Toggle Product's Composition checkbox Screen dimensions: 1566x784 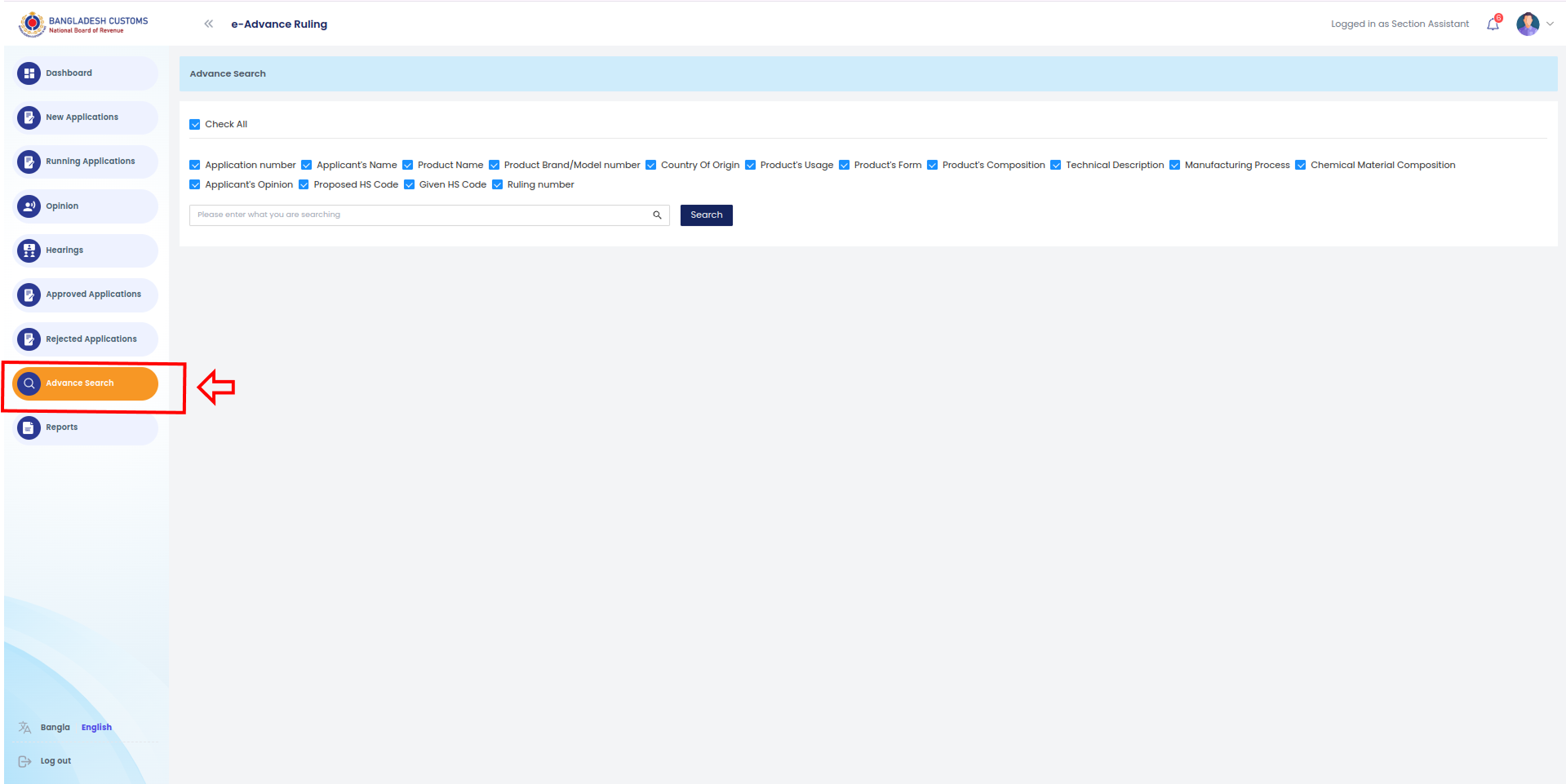(933, 166)
